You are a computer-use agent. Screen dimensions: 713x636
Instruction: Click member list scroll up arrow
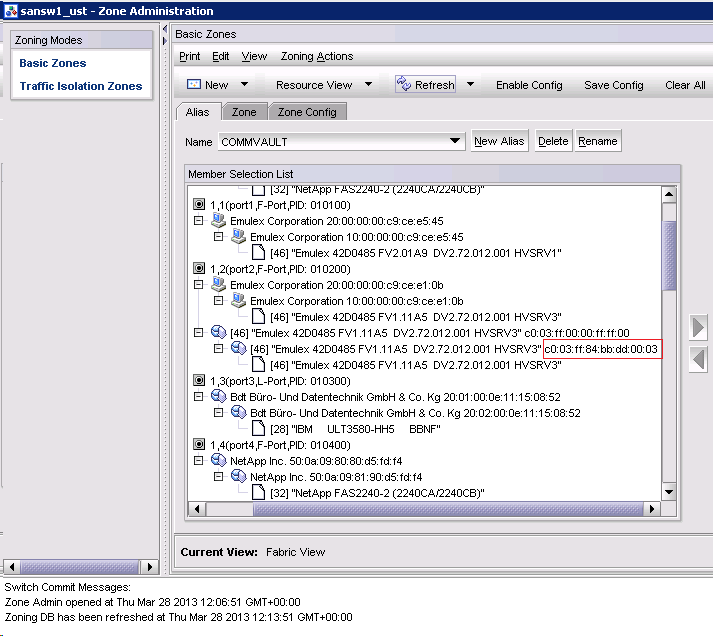click(669, 195)
